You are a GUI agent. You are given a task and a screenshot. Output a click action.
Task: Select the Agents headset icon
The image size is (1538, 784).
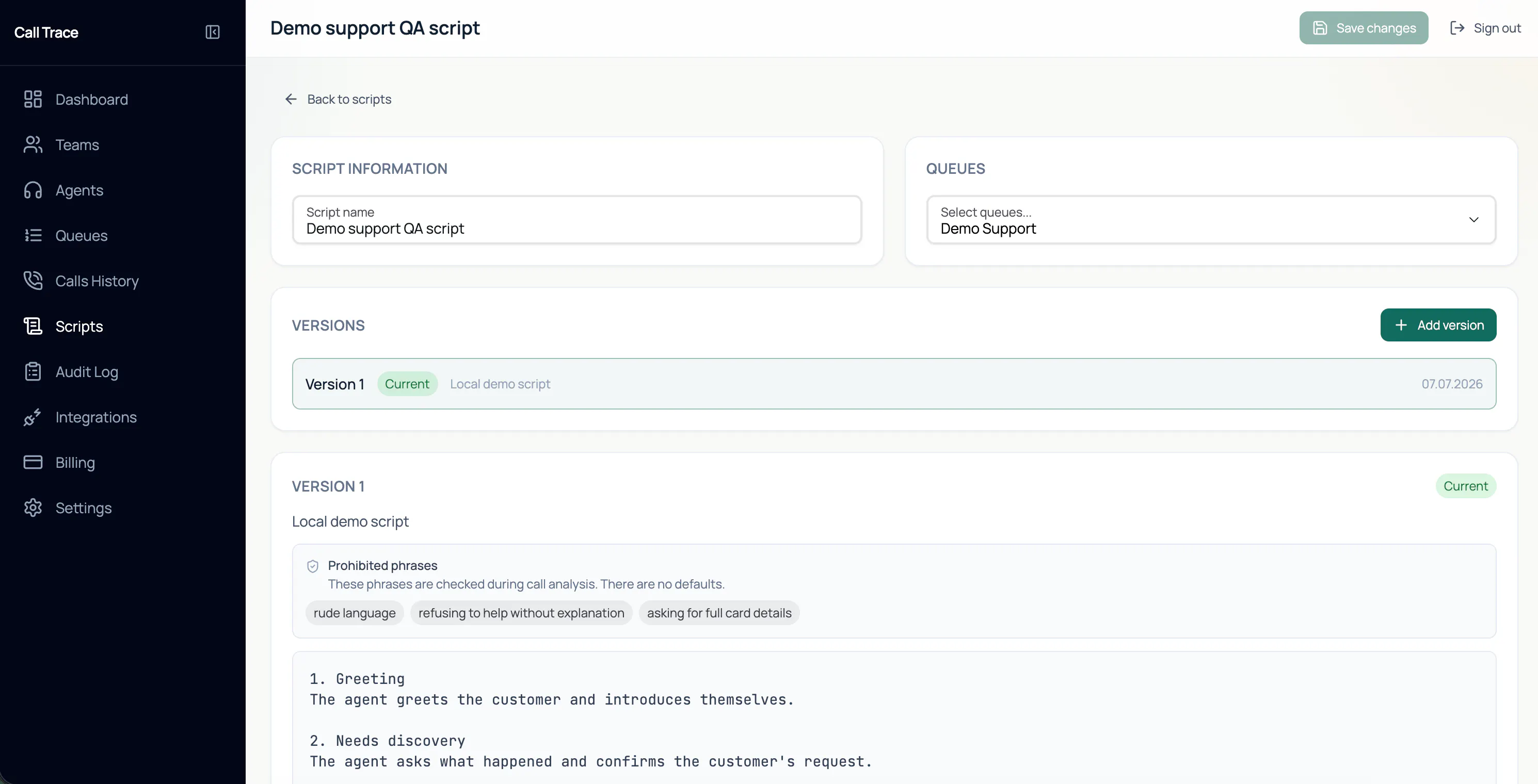(x=33, y=190)
